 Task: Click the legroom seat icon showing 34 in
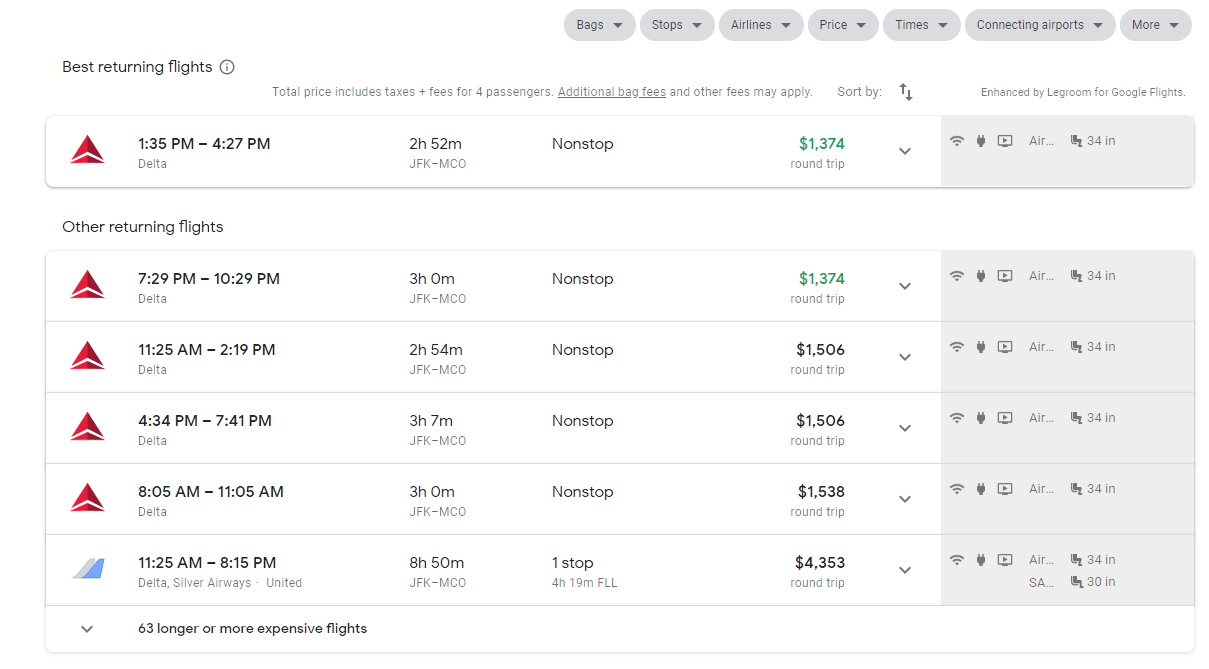1077,140
